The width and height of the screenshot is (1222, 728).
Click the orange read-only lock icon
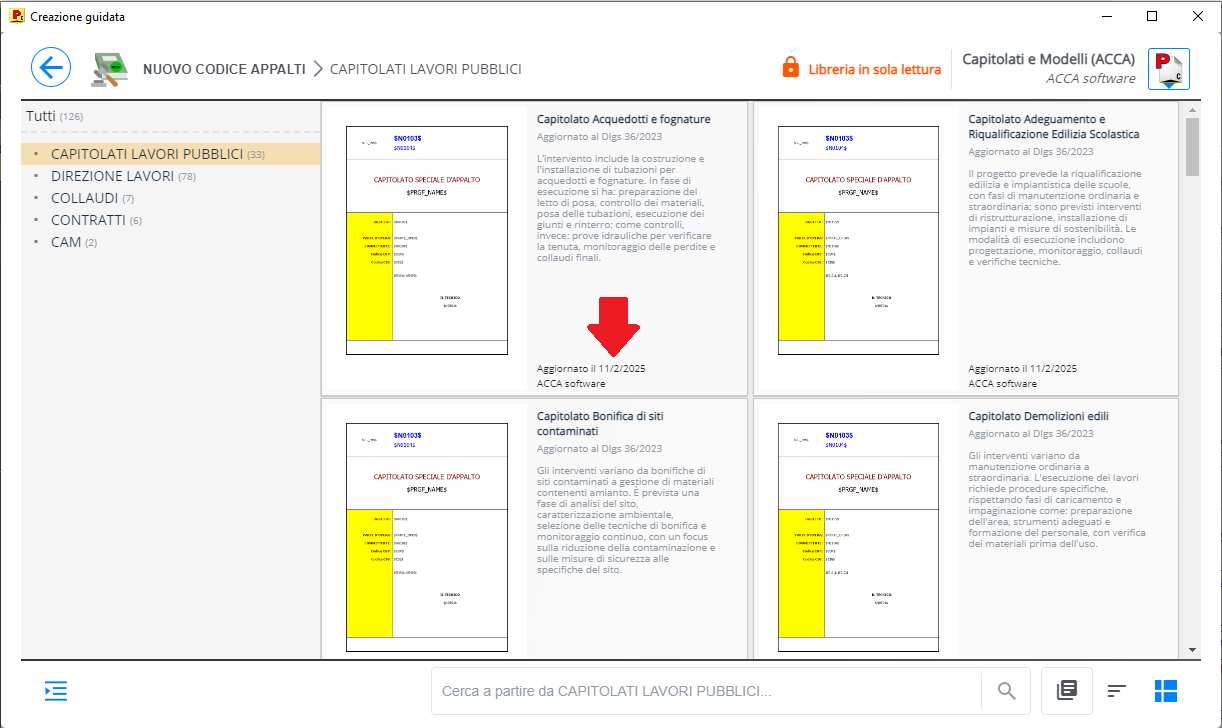click(x=790, y=68)
